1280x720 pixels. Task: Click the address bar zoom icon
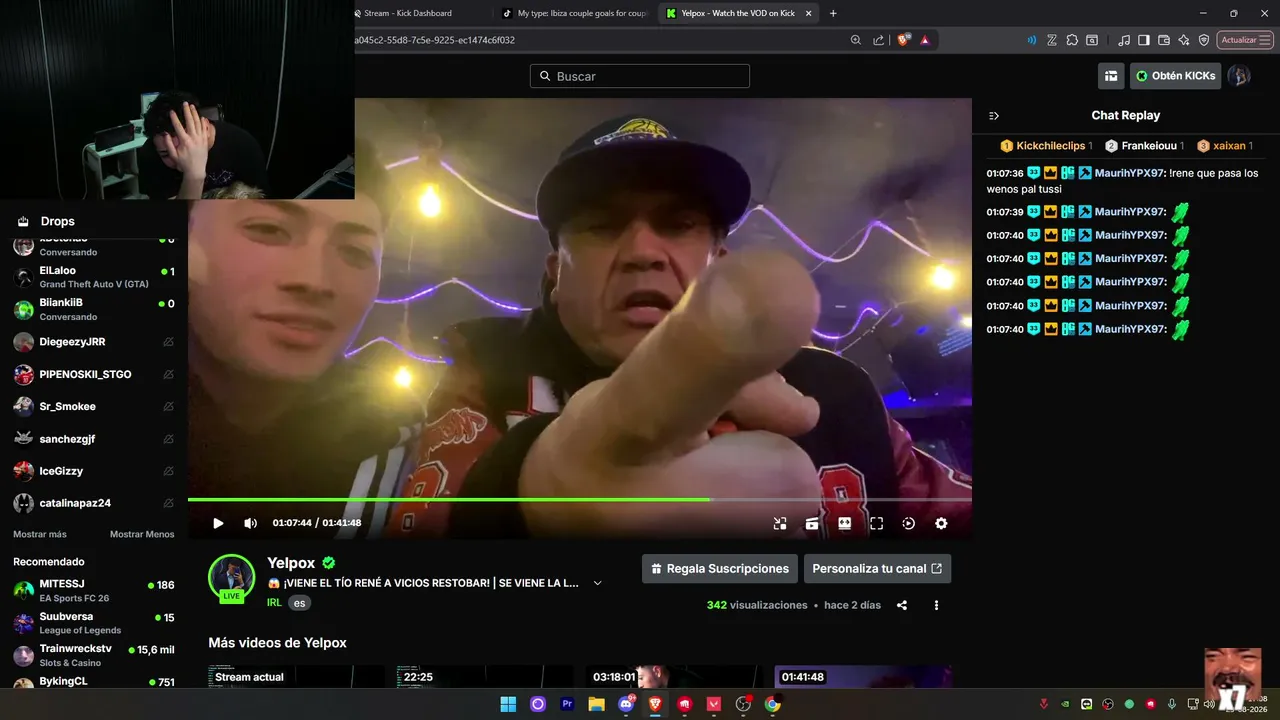tap(856, 40)
